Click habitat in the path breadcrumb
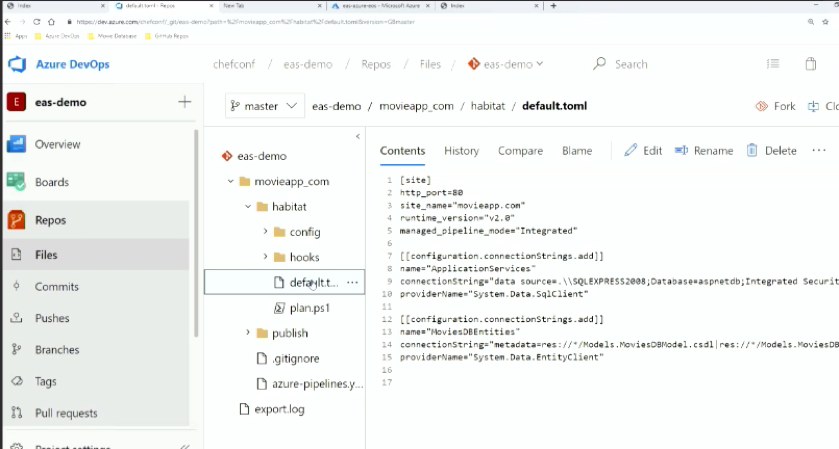 pos(488,106)
